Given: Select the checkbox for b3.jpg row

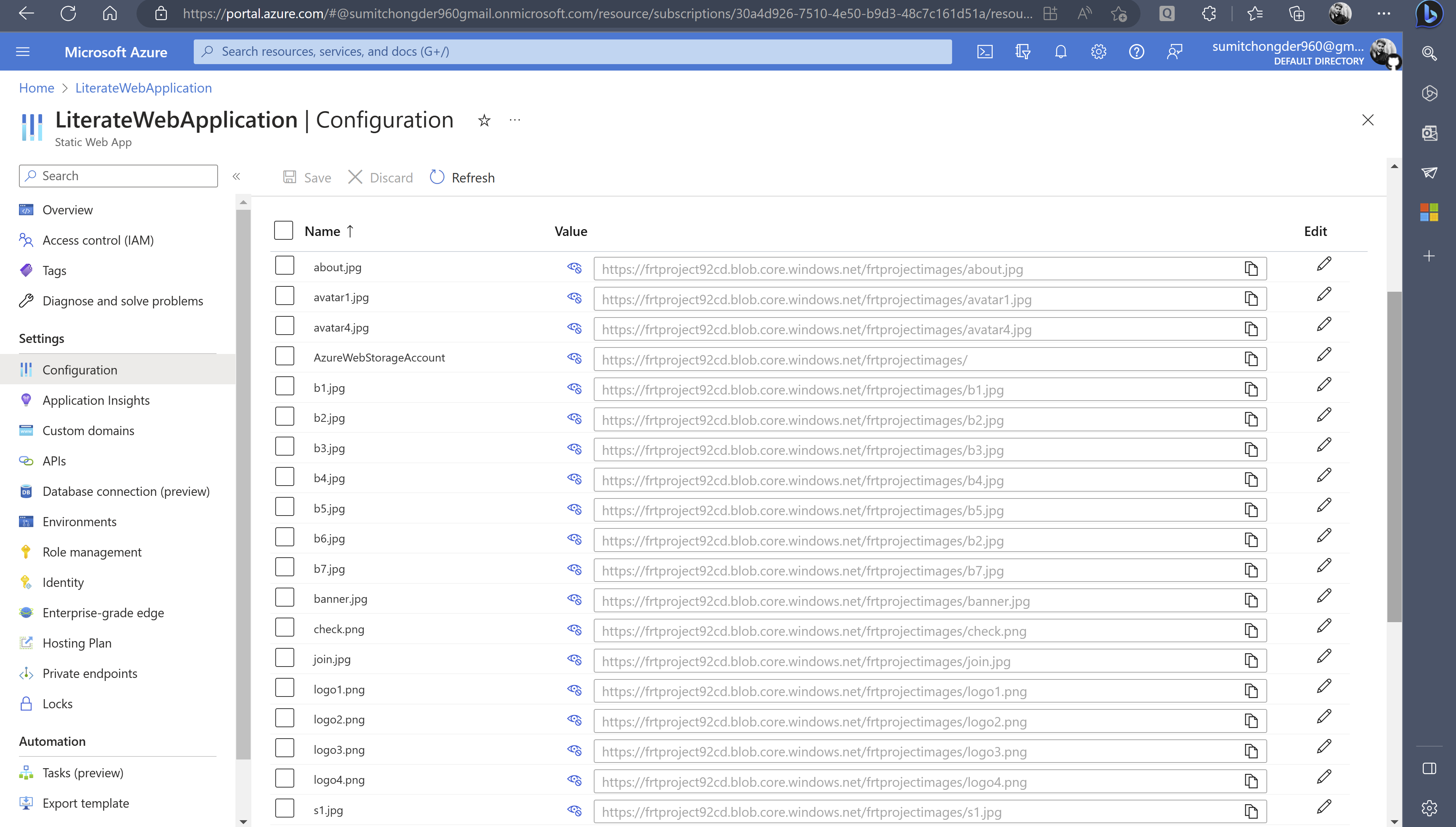Looking at the screenshot, I should coord(284,446).
